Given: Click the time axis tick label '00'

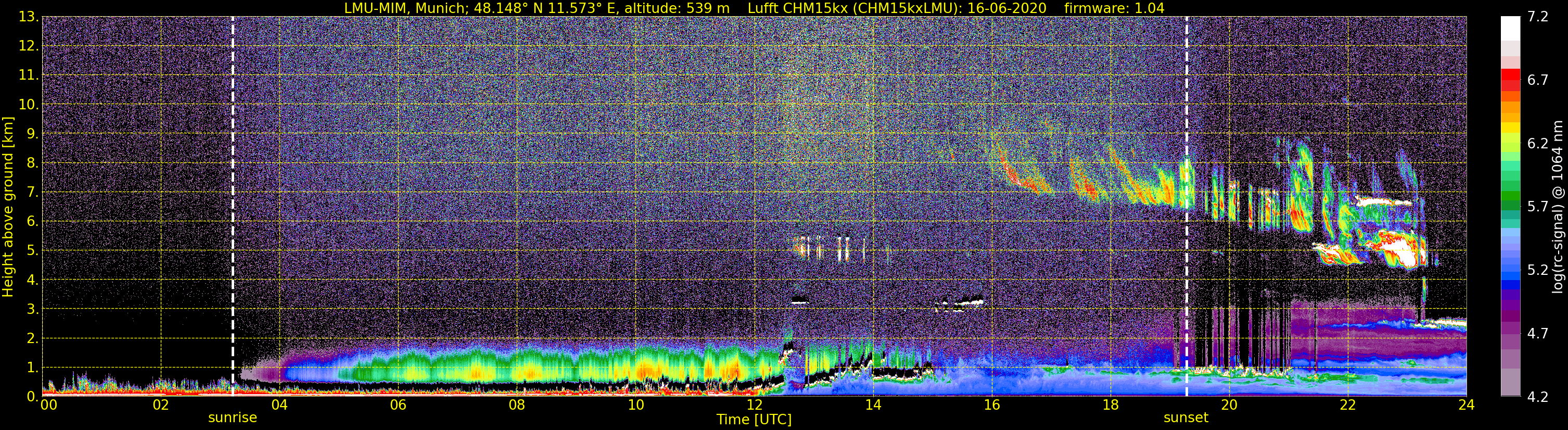Looking at the screenshot, I should click(48, 405).
